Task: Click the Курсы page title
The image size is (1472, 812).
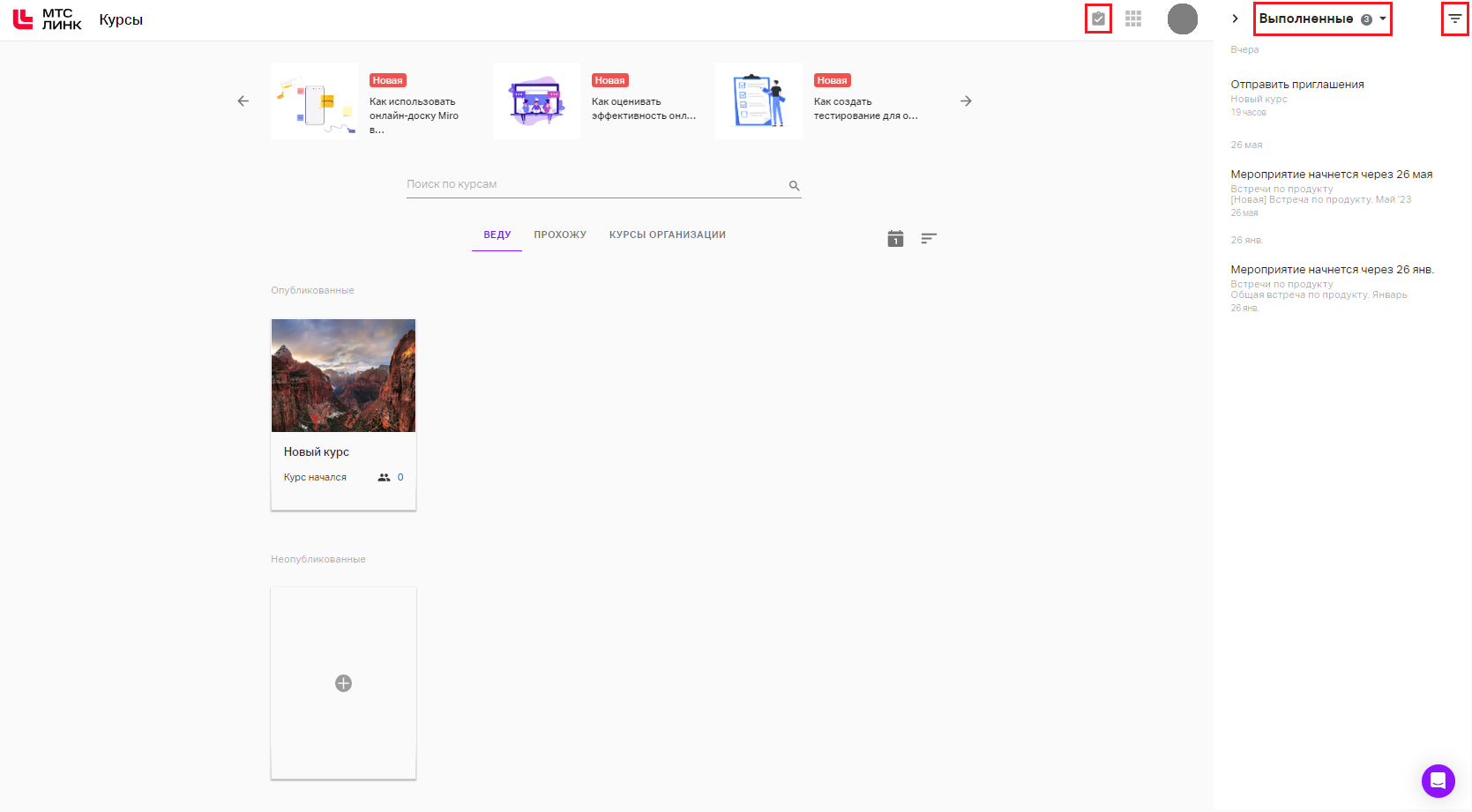Action: click(121, 19)
